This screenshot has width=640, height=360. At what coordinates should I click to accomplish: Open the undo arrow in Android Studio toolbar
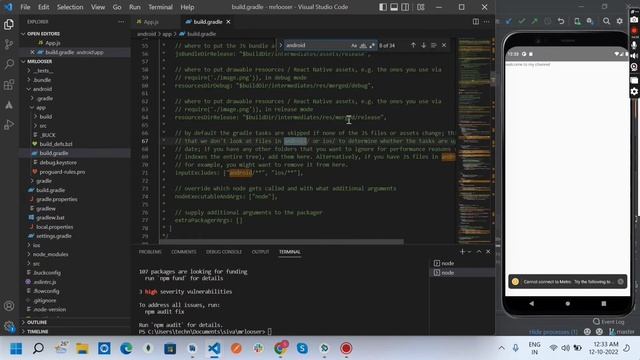[x=561, y=21]
